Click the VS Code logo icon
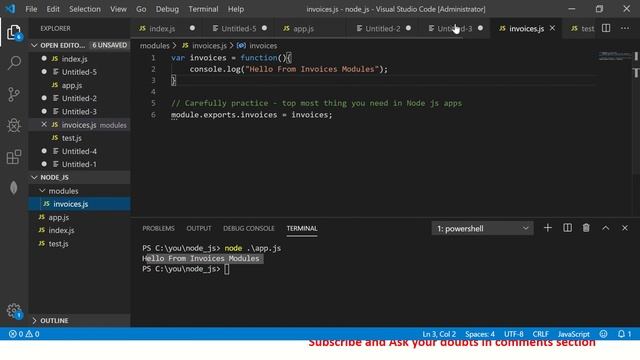The image size is (640, 360). coord(10,9)
